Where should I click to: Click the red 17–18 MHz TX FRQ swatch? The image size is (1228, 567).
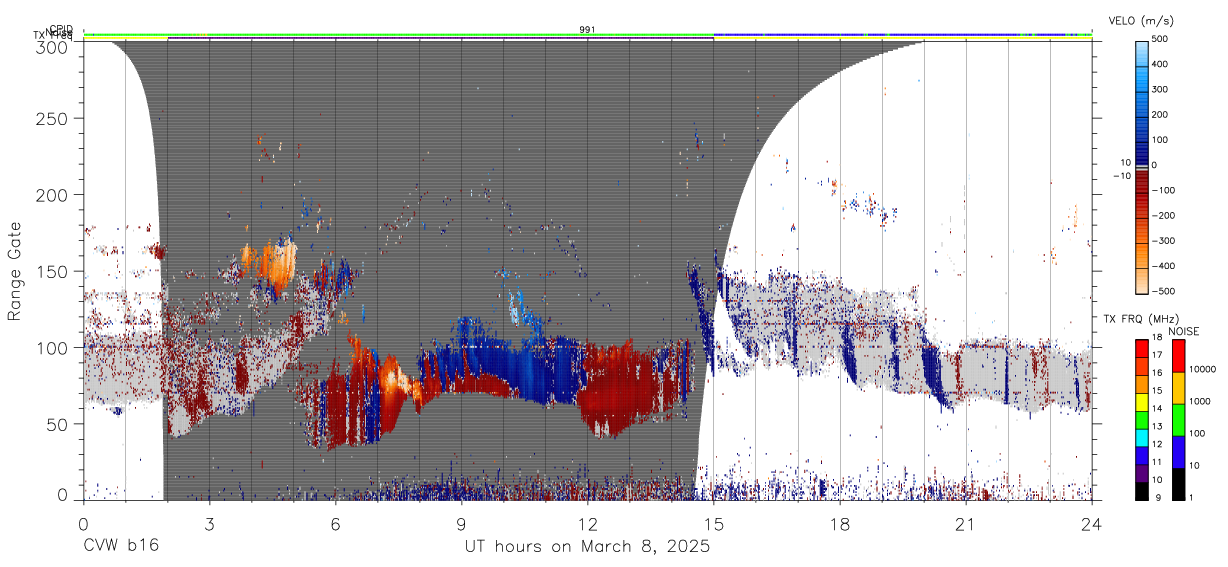1142,349
